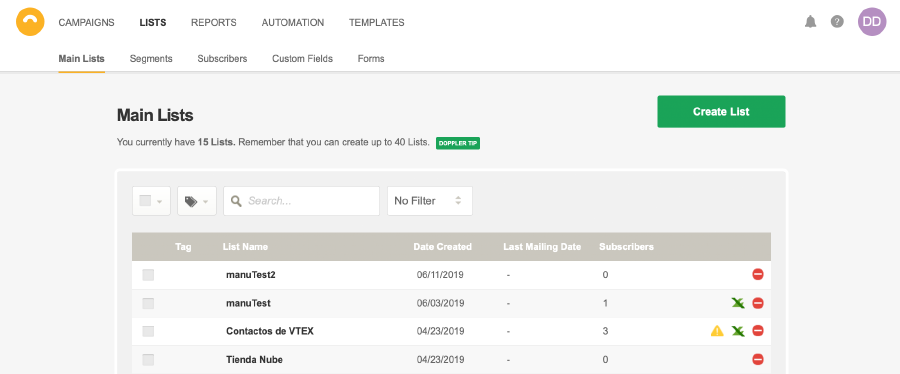Open the manuTest2 list
The image size is (900, 374).
tap(251, 275)
